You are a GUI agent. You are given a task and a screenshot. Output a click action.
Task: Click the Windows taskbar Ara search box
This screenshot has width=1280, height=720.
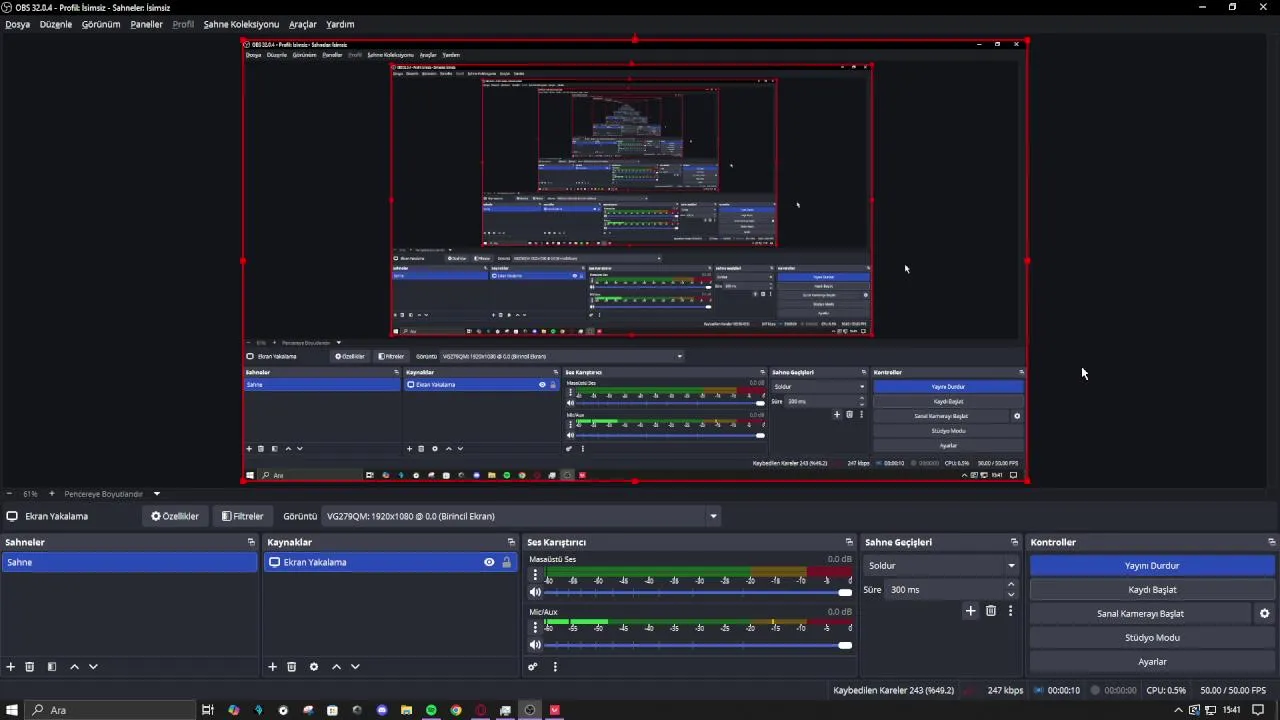click(112, 710)
